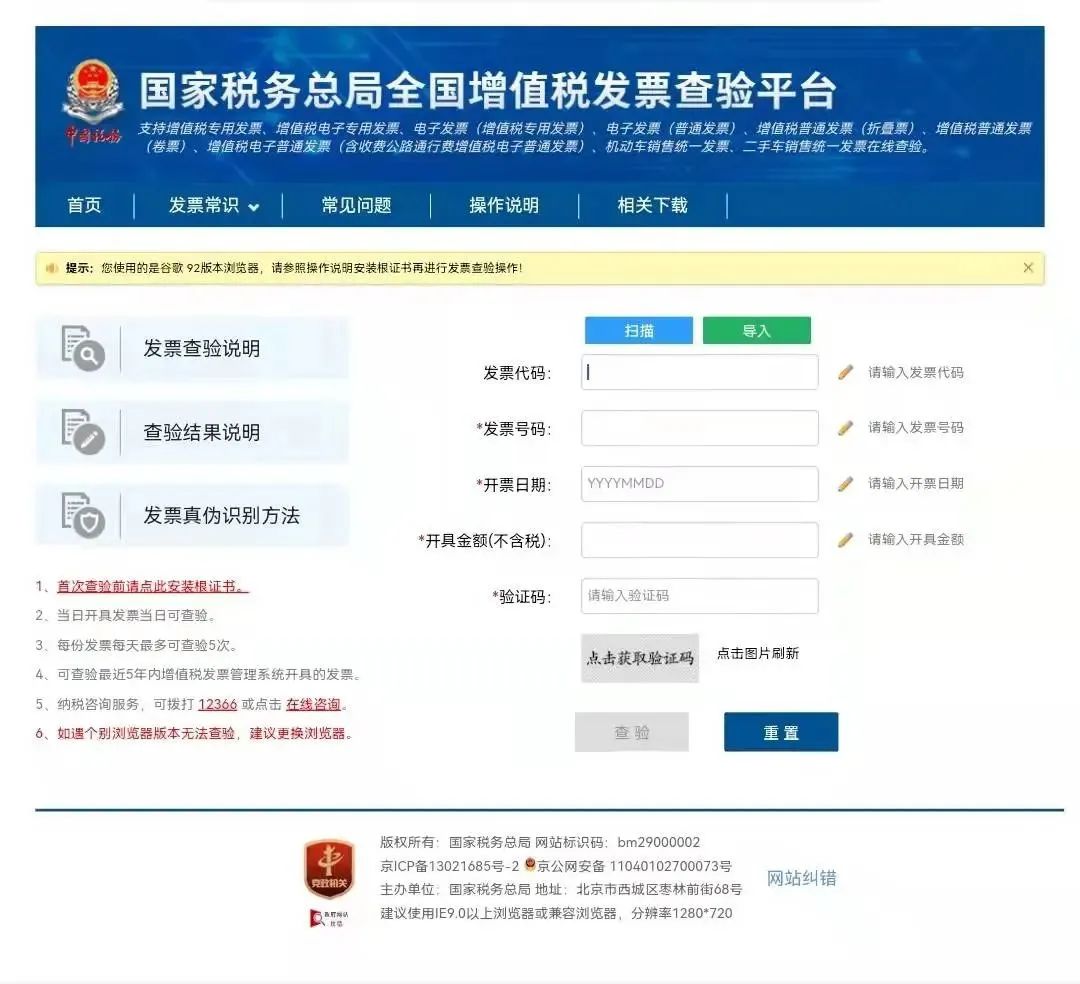Click the 当日开具发票当日可查验 note

pos(136,616)
